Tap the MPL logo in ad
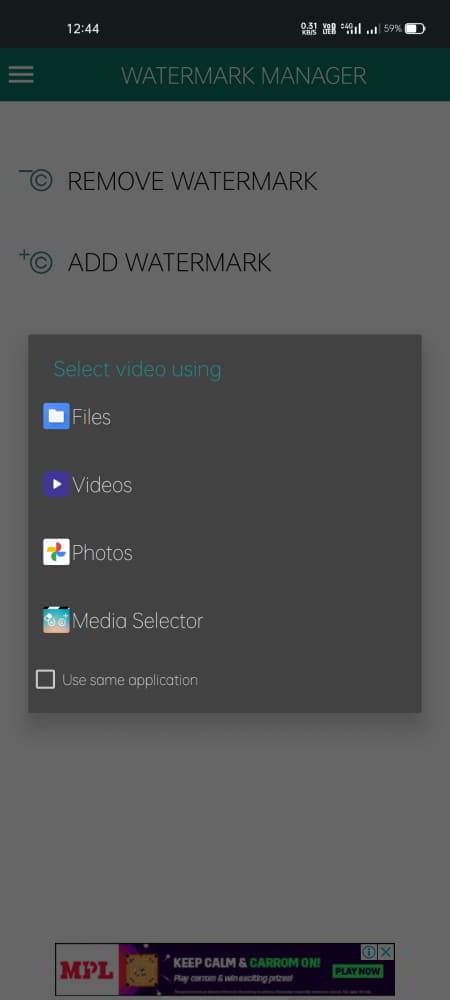Image resolution: width=450 pixels, height=1000 pixels. [x=87, y=971]
